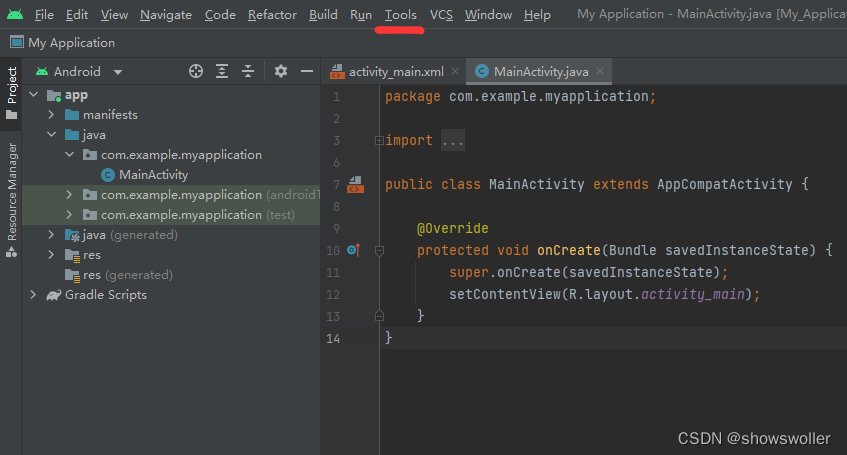Click Select Opened File crosshair icon
Image resolution: width=847 pixels, height=455 pixels.
196,71
